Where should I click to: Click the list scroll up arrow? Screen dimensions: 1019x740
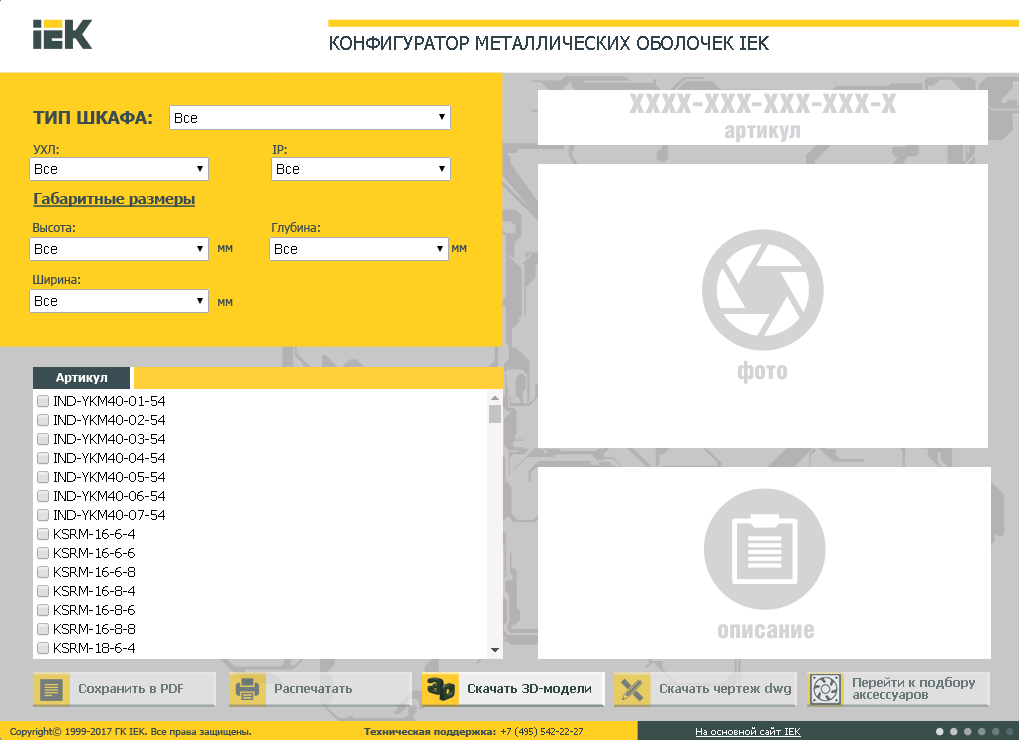click(x=495, y=398)
